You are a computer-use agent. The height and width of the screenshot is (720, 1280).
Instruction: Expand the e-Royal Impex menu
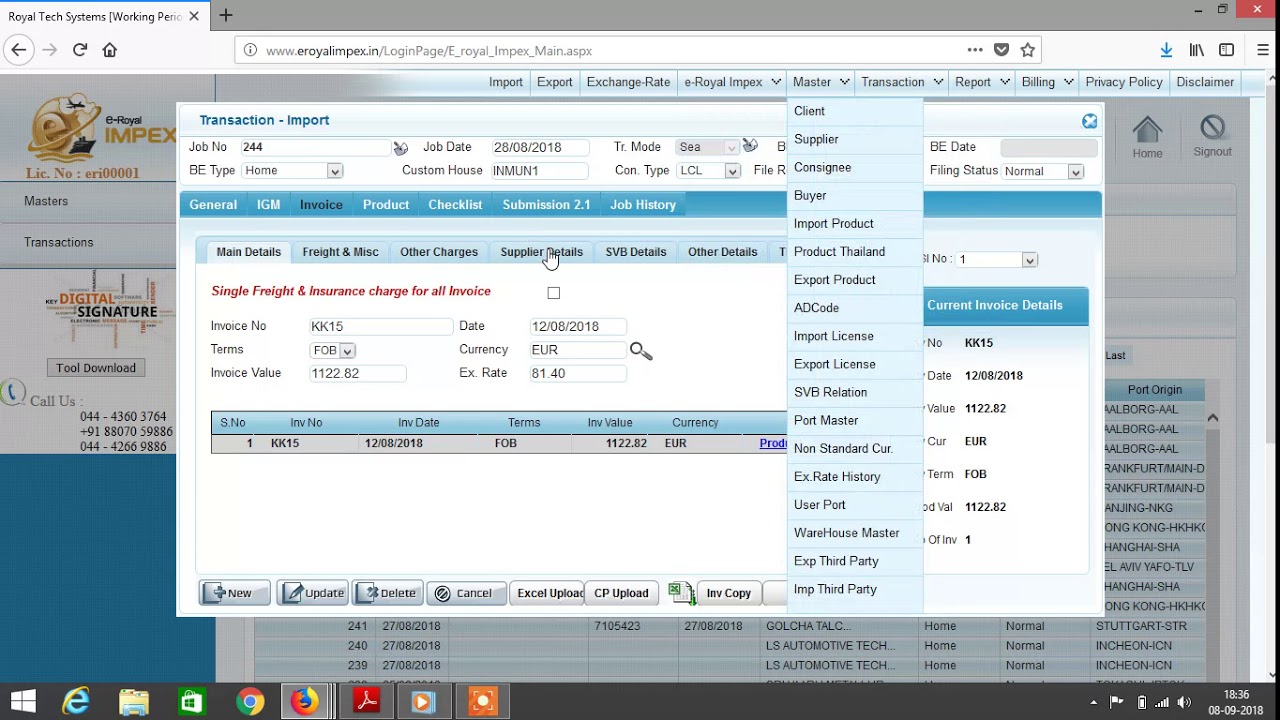[x=731, y=82]
